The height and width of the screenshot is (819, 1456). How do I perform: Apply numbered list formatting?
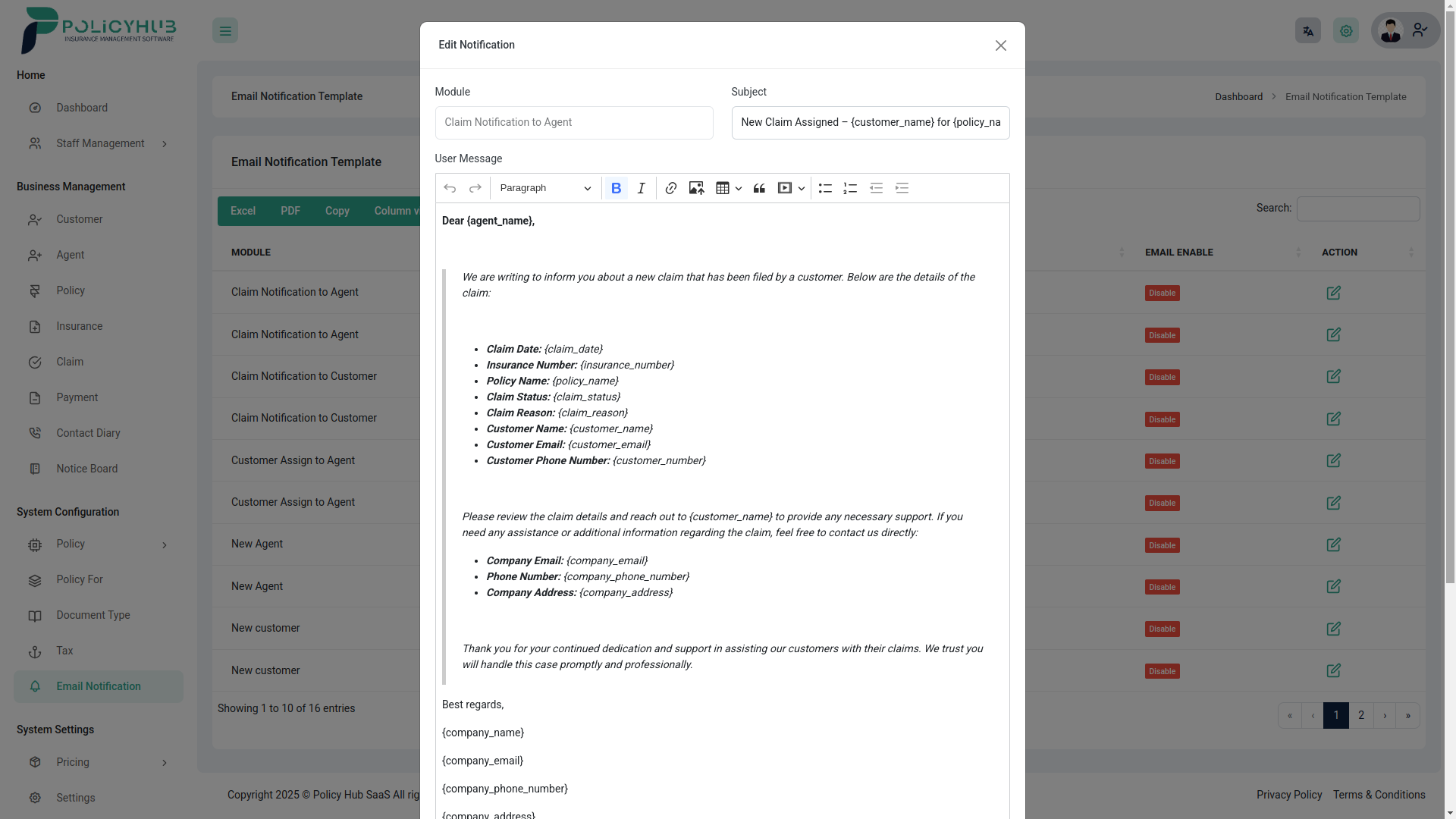point(850,188)
